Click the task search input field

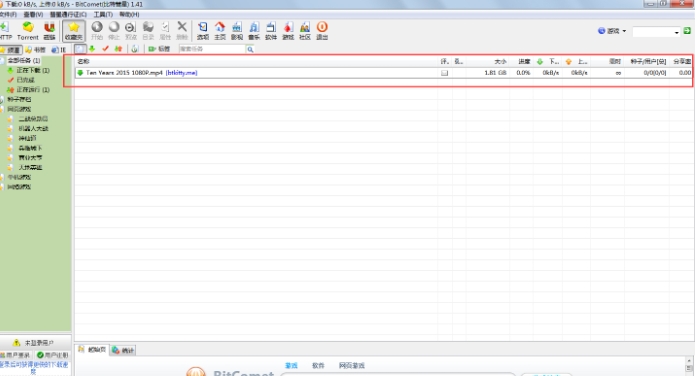pos(212,49)
